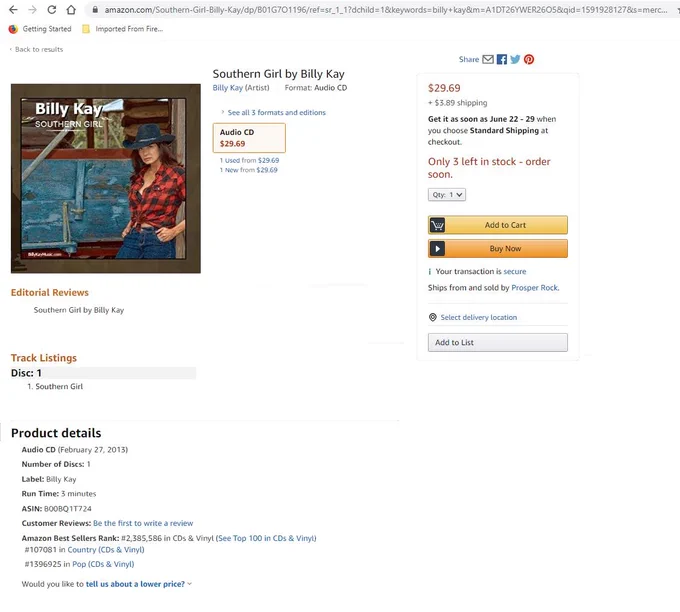
Task: Open the Qty quantity dropdown
Action: click(447, 195)
